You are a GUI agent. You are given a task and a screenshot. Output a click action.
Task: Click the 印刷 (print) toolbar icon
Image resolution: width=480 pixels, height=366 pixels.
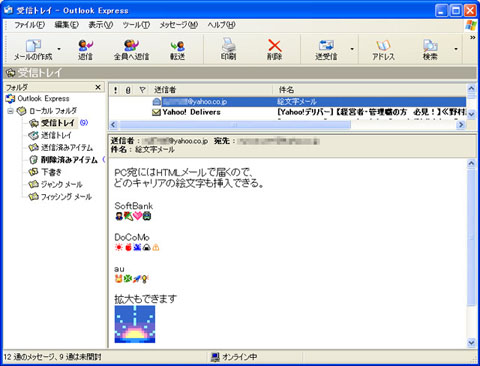[x=228, y=49]
